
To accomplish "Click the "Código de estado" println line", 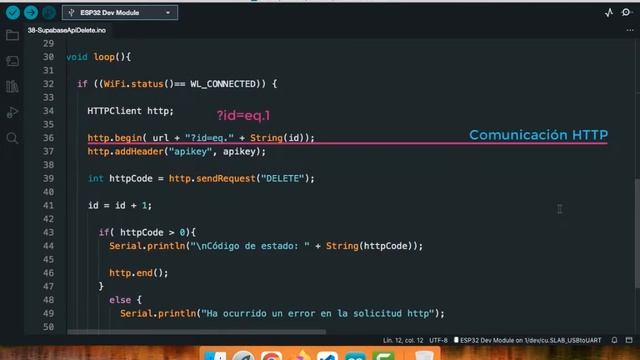I will coord(266,246).
